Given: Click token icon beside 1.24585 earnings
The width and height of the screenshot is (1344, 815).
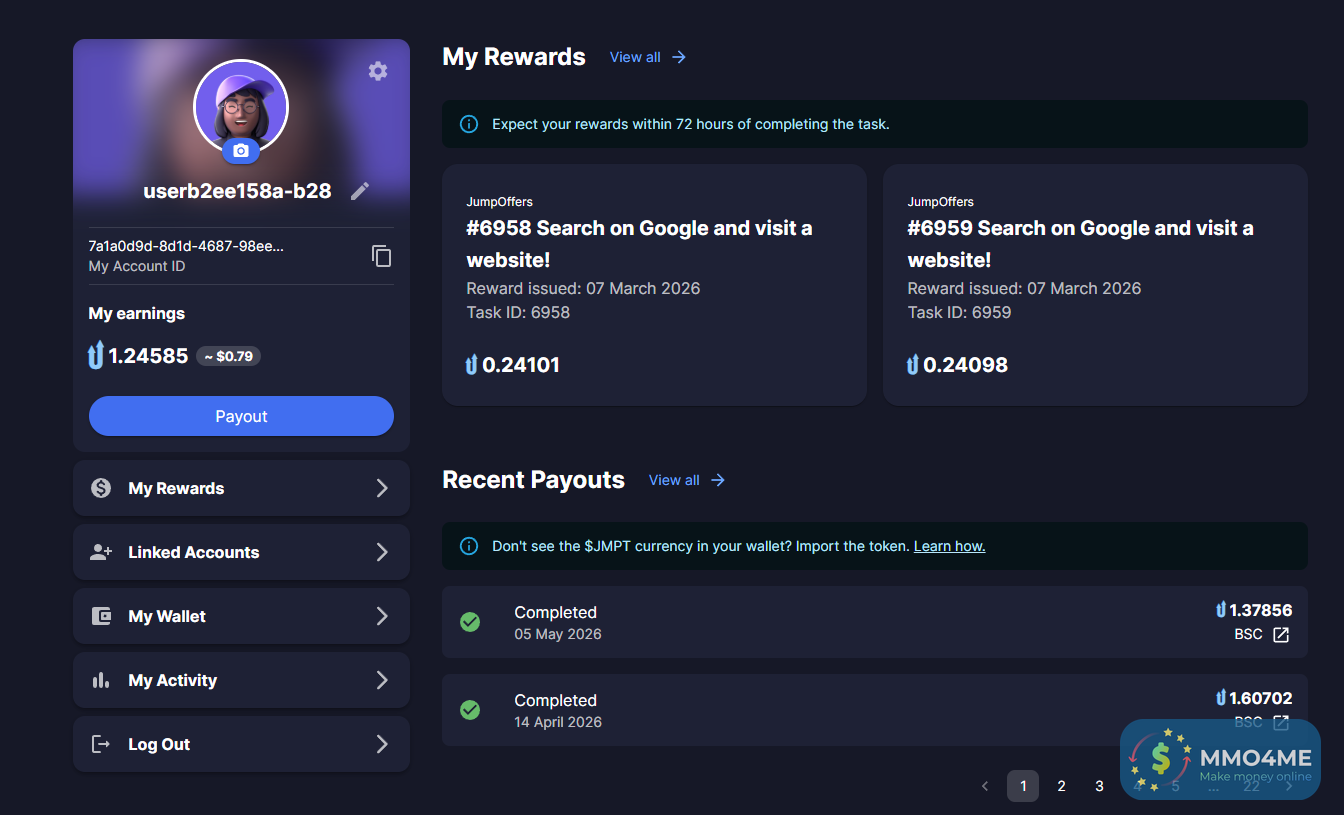Looking at the screenshot, I should [x=96, y=355].
